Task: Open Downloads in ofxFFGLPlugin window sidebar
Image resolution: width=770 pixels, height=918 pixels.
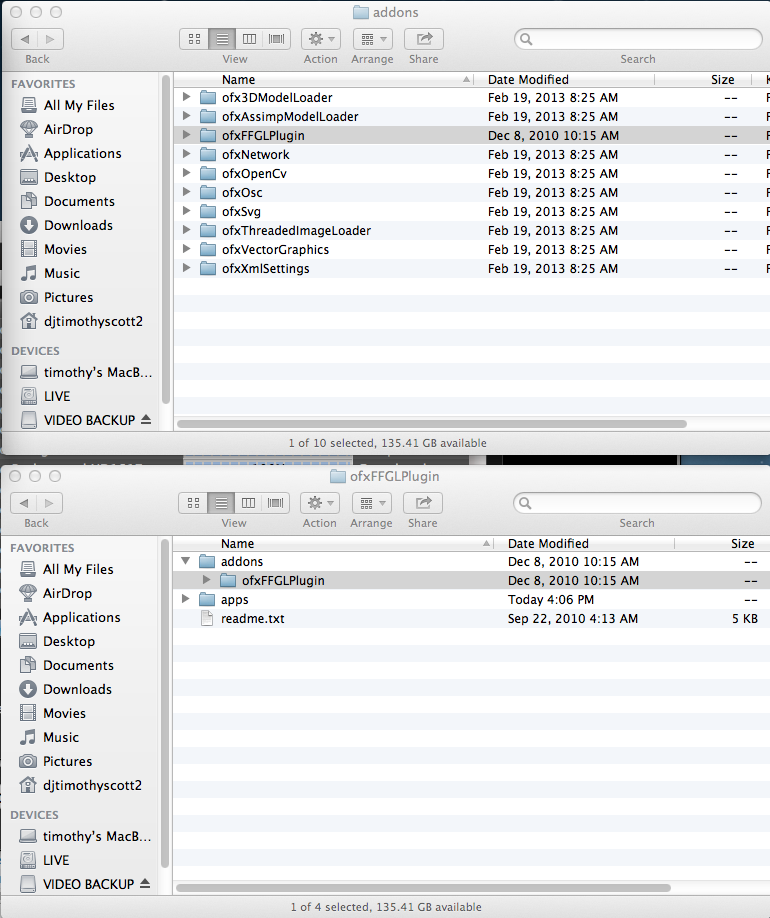Action: click(77, 689)
